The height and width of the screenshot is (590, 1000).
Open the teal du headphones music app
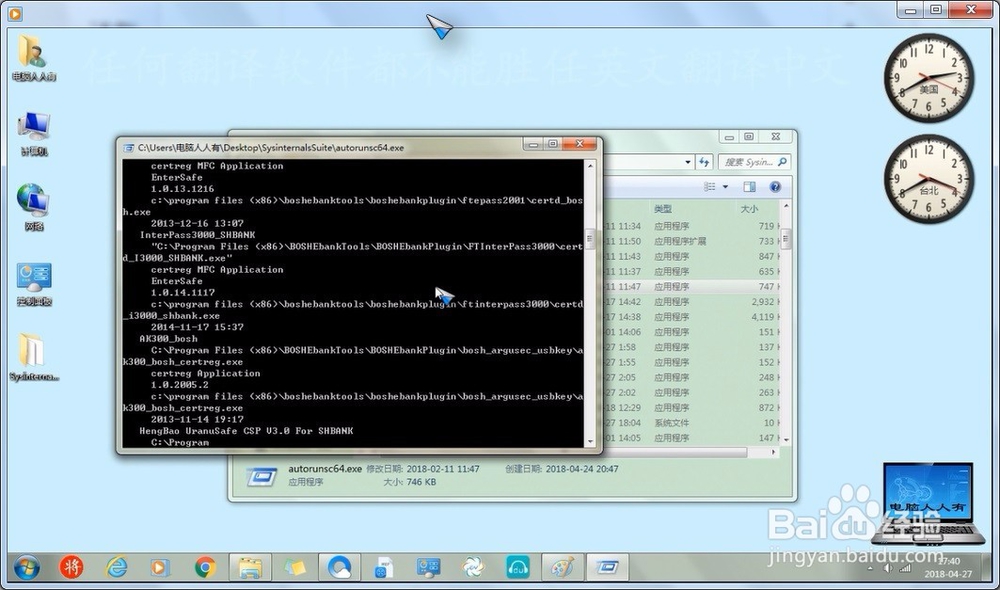tap(517, 566)
